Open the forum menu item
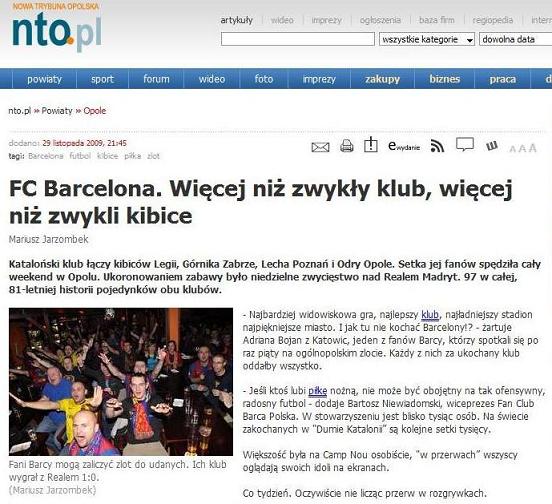 coord(156,79)
